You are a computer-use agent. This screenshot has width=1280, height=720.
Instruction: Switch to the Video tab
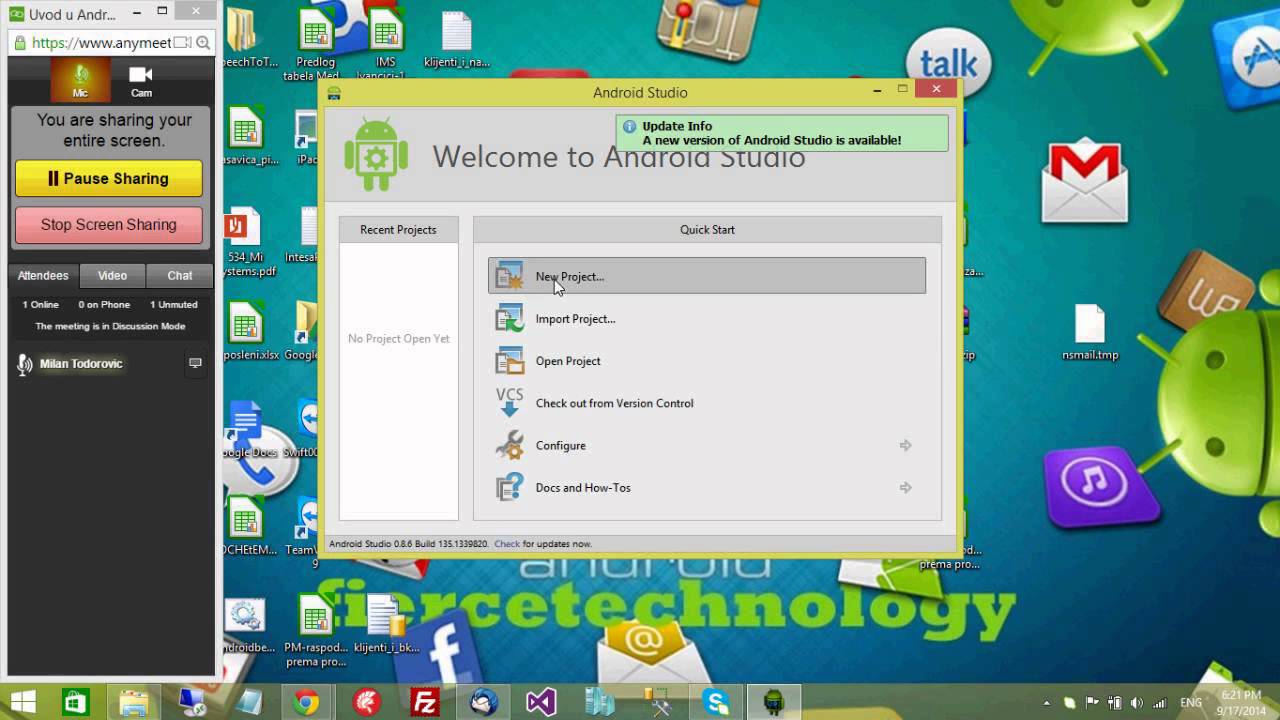pyautogui.click(x=112, y=276)
